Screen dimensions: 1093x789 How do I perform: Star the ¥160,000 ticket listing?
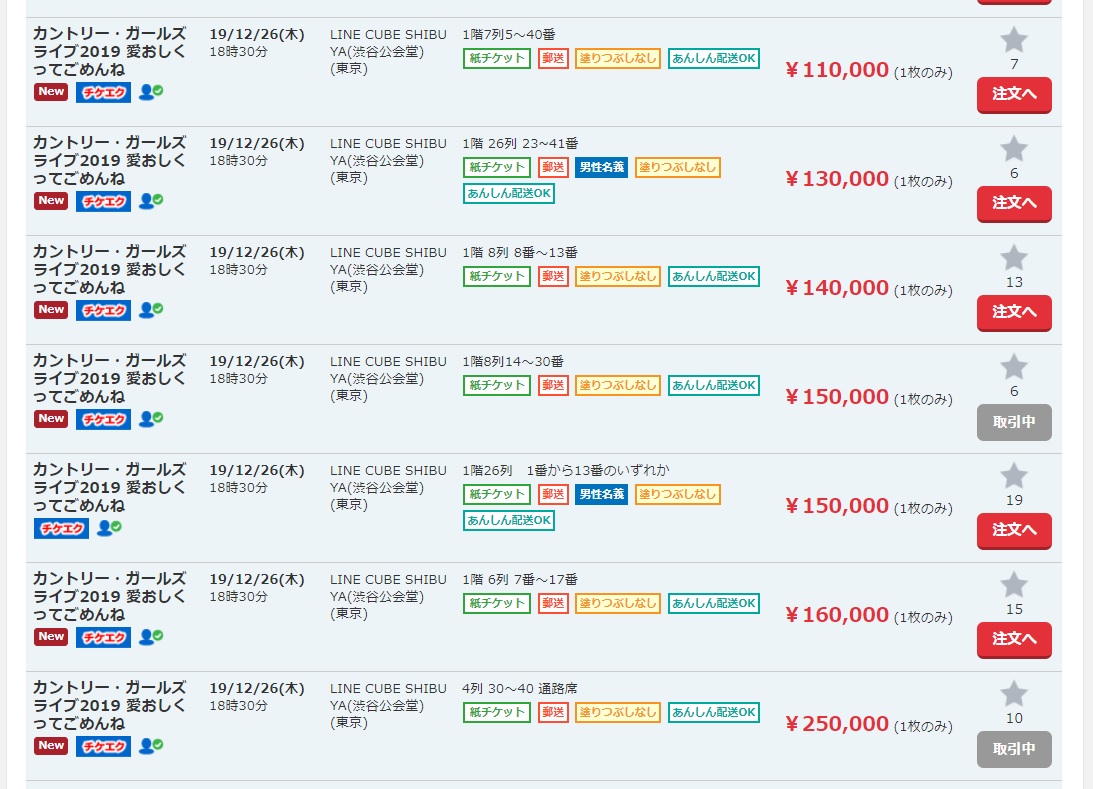point(1014,585)
